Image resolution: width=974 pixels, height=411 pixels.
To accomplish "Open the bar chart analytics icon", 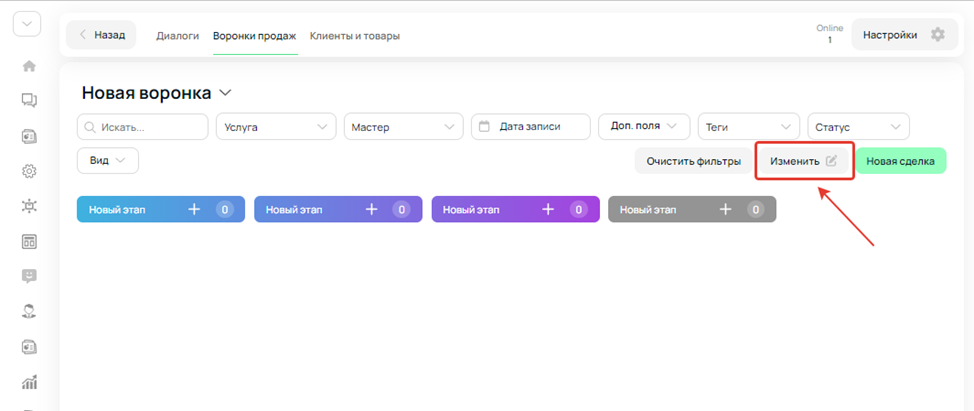I will click(29, 382).
